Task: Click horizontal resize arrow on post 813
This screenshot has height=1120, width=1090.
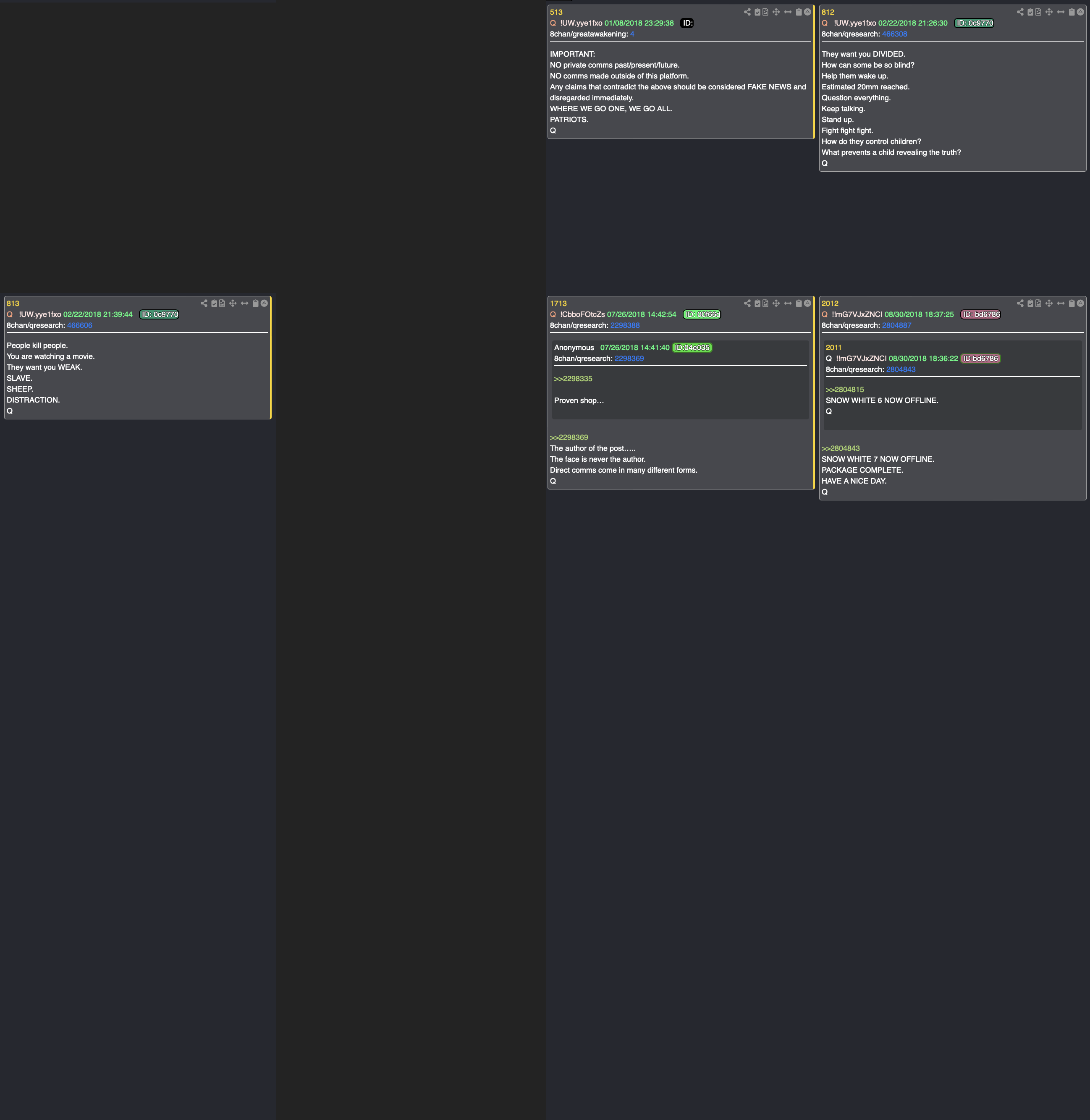Action: pyautogui.click(x=244, y=304)
